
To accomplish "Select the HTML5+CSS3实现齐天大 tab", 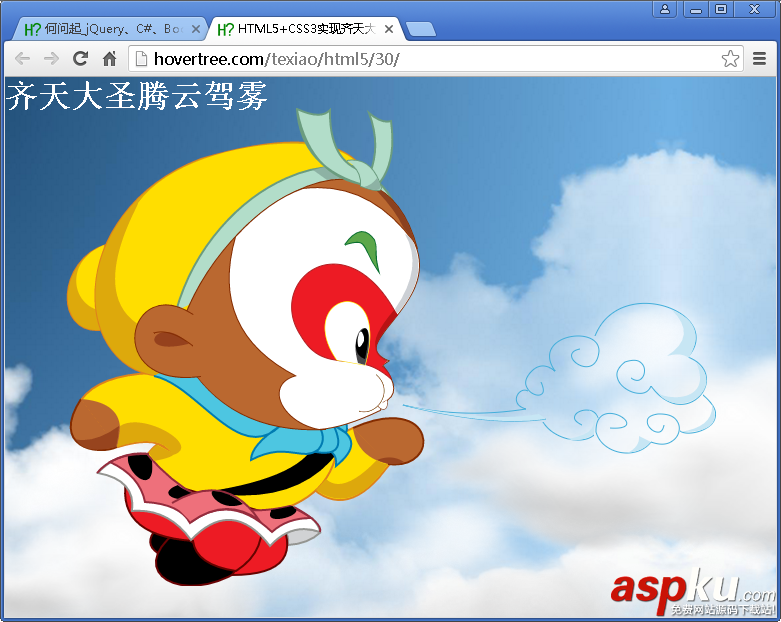I will (x=304, y=29).
